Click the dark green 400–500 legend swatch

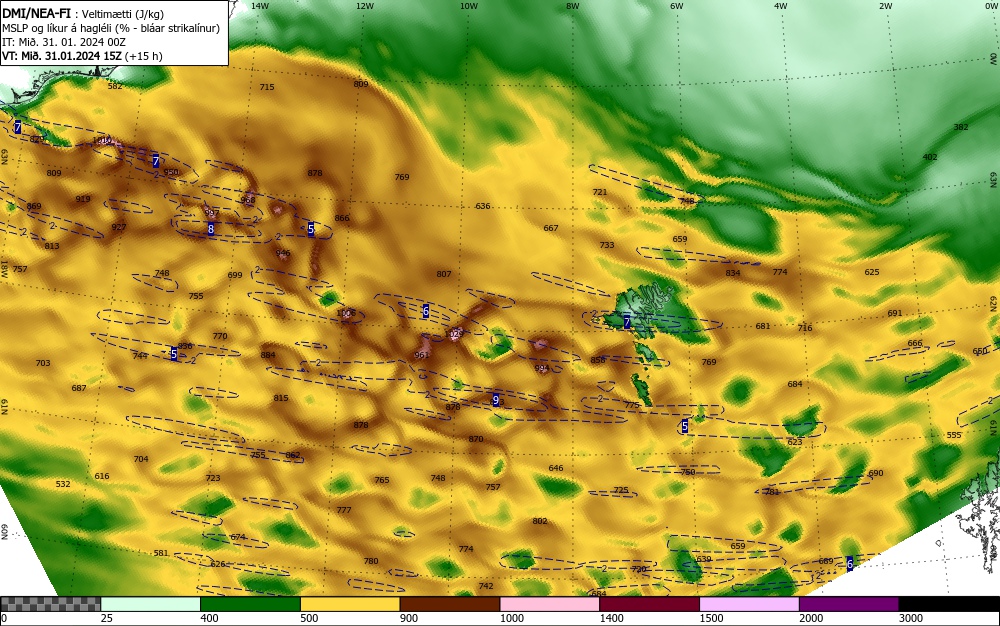point(251,604)
